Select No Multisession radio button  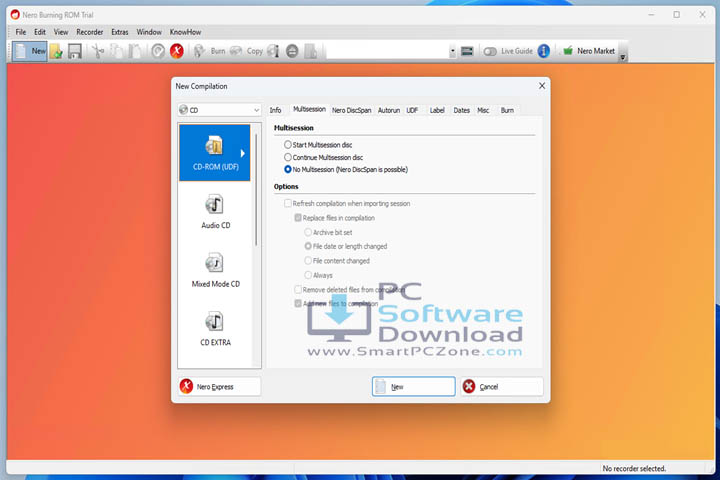click(288, 169)
